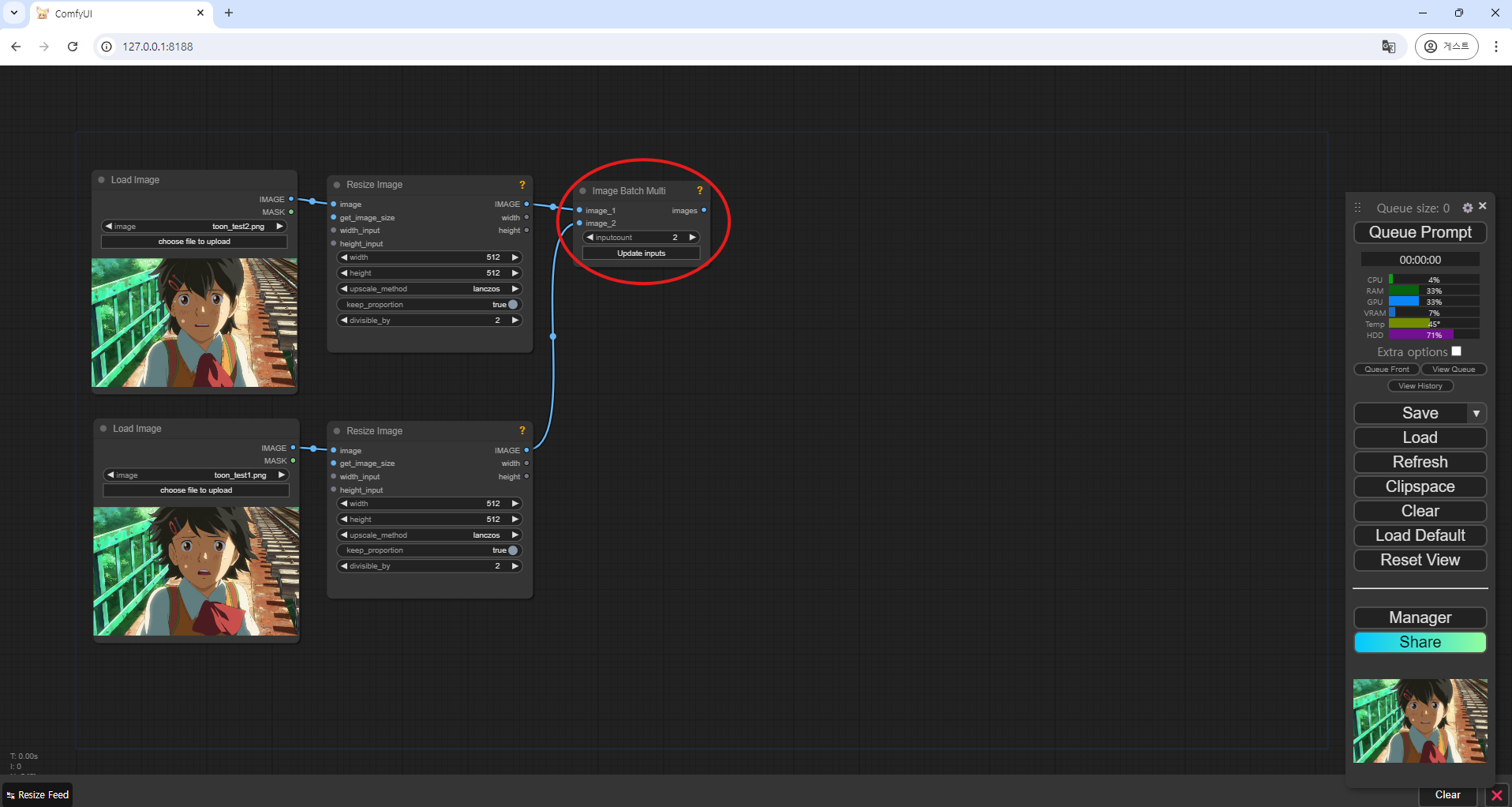1512x807 pixels.
Task: Click top Load Image preview picture
Action: click(194, 322)
